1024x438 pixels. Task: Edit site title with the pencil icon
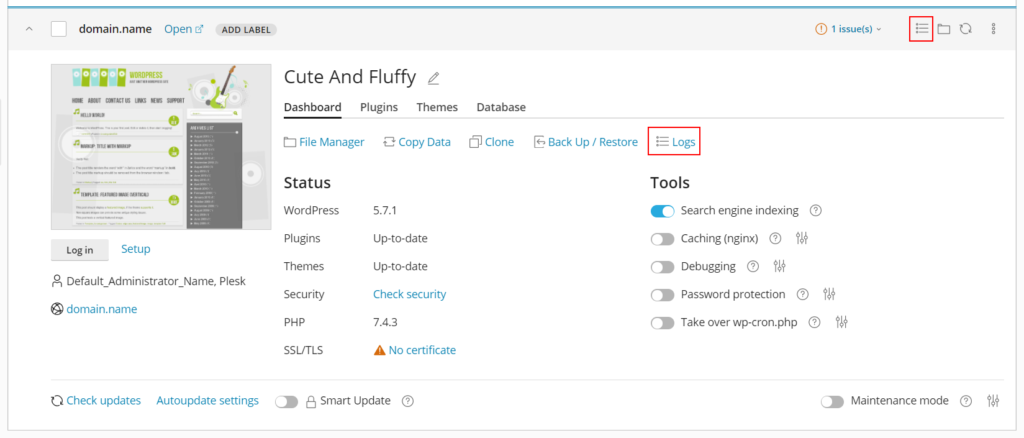[x=434, y=78]
